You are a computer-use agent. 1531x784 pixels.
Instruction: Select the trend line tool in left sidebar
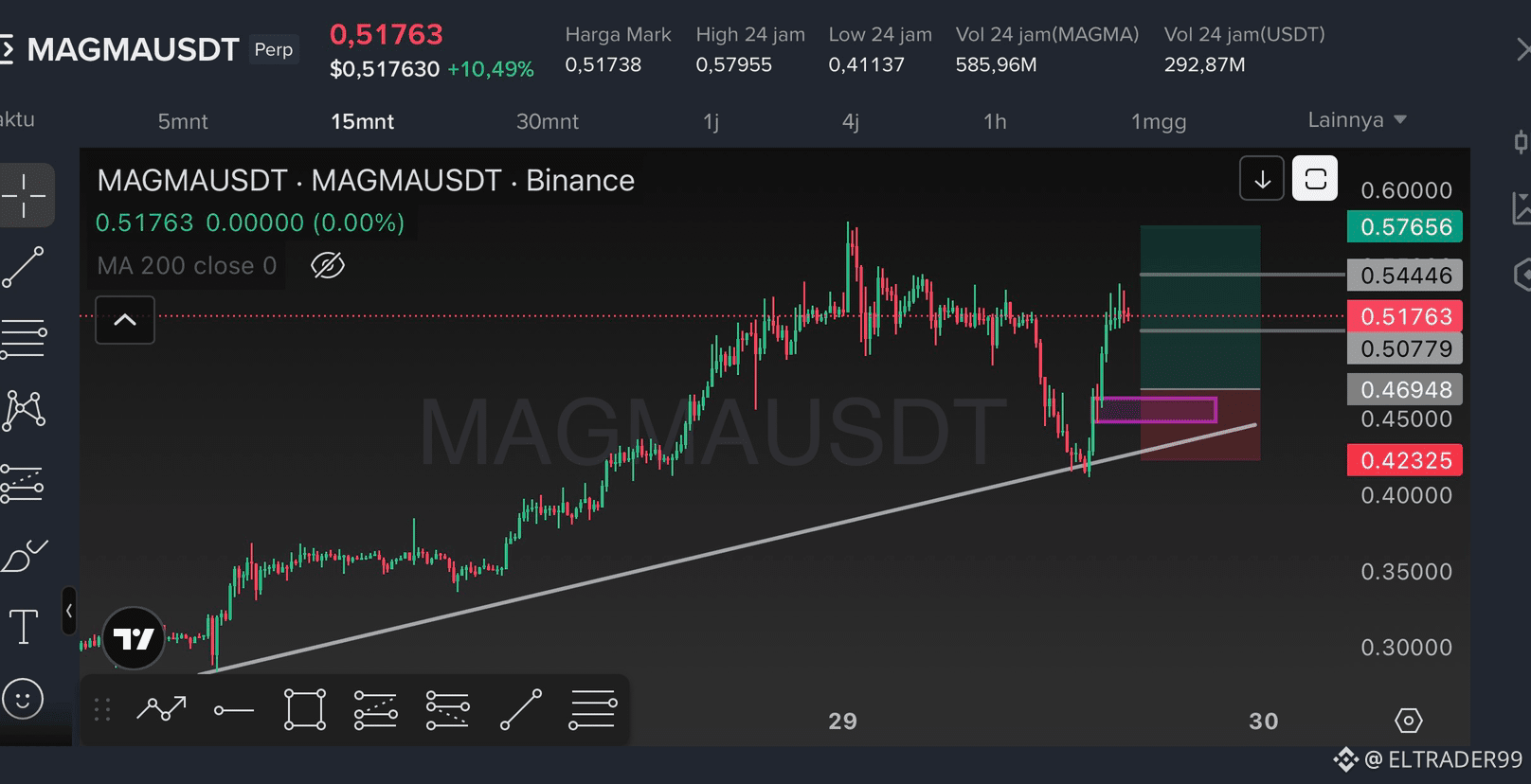click(x=24, y=267)
